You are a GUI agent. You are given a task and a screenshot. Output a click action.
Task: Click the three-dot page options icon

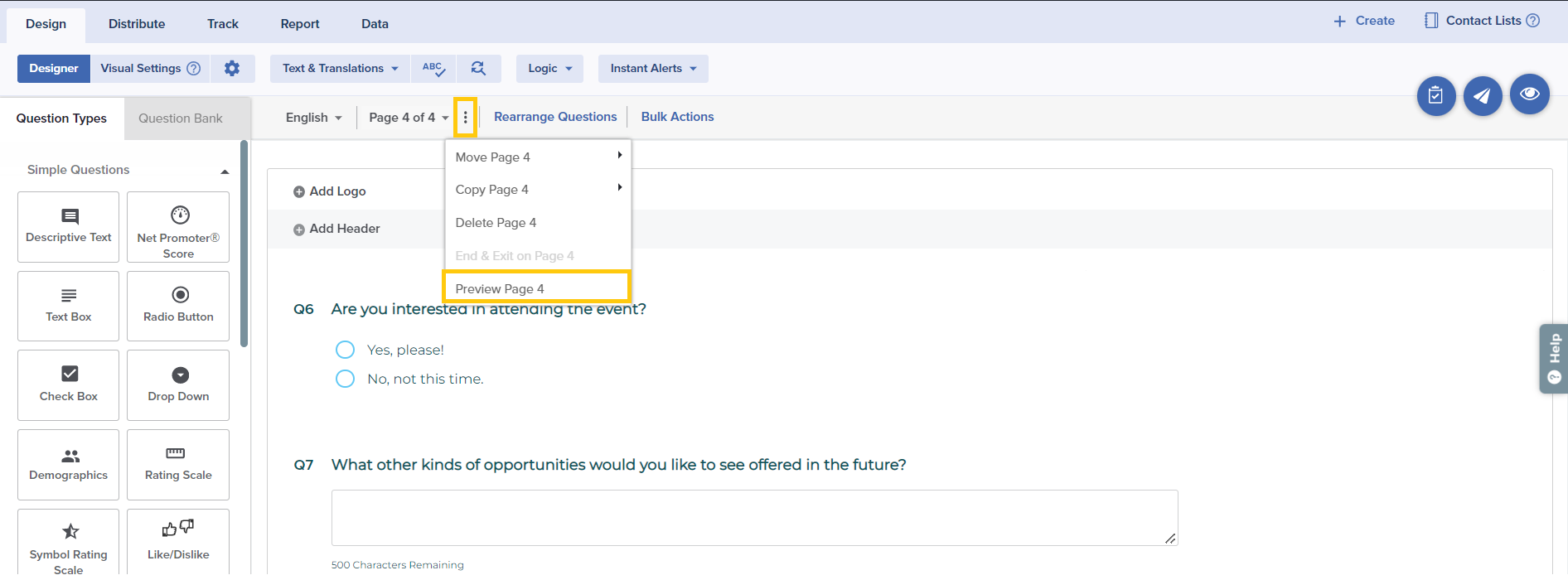(x=465, y=118)
